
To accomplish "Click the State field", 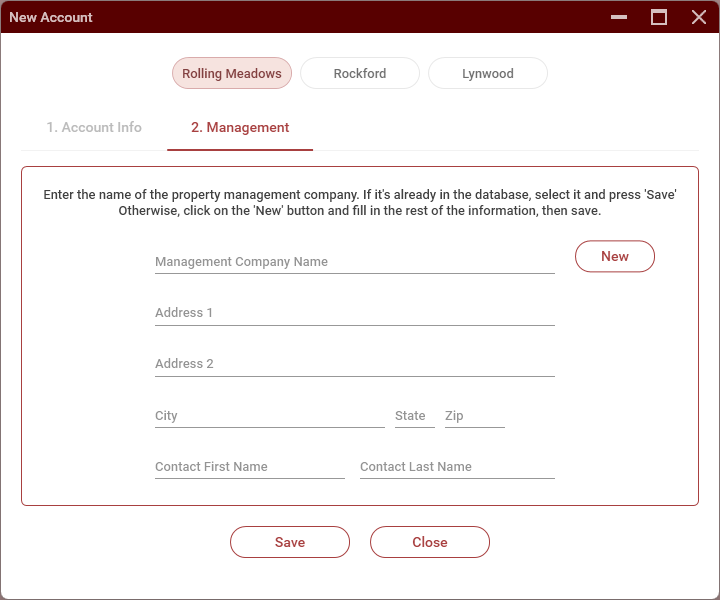I will click(414, 416).
